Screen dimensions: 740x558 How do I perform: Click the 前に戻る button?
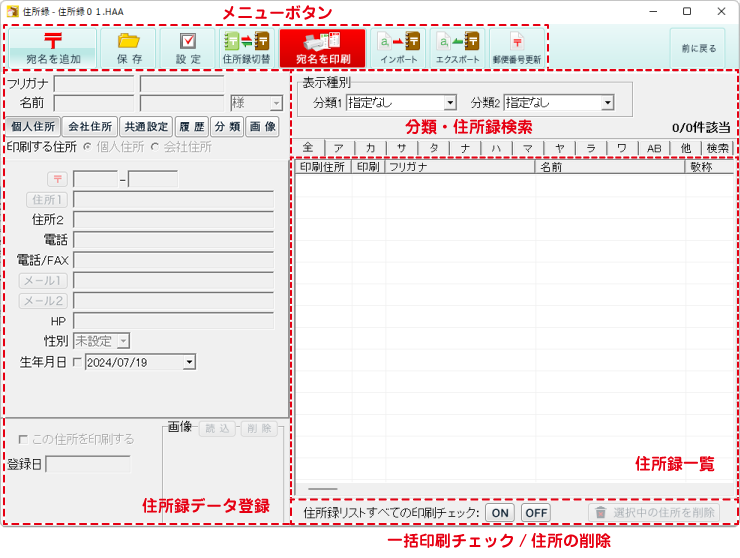click(x=697, y=47)
